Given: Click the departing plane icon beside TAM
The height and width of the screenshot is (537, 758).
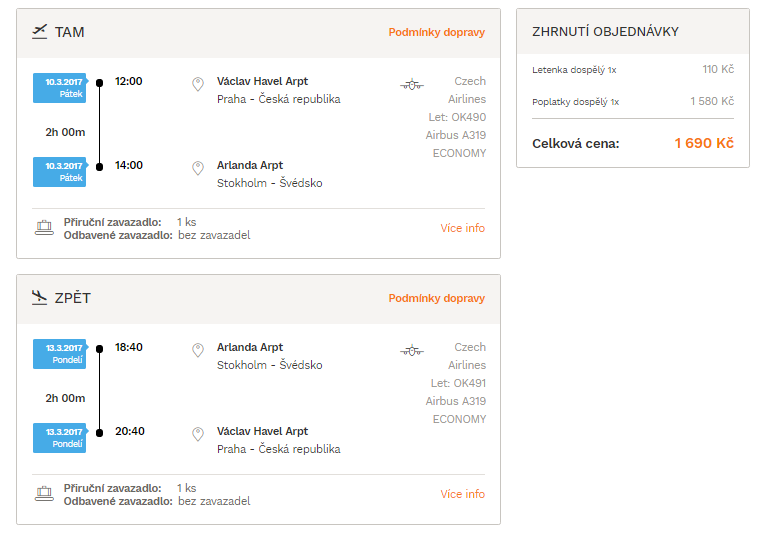Looking at the screenshot, I should (40, 32).
